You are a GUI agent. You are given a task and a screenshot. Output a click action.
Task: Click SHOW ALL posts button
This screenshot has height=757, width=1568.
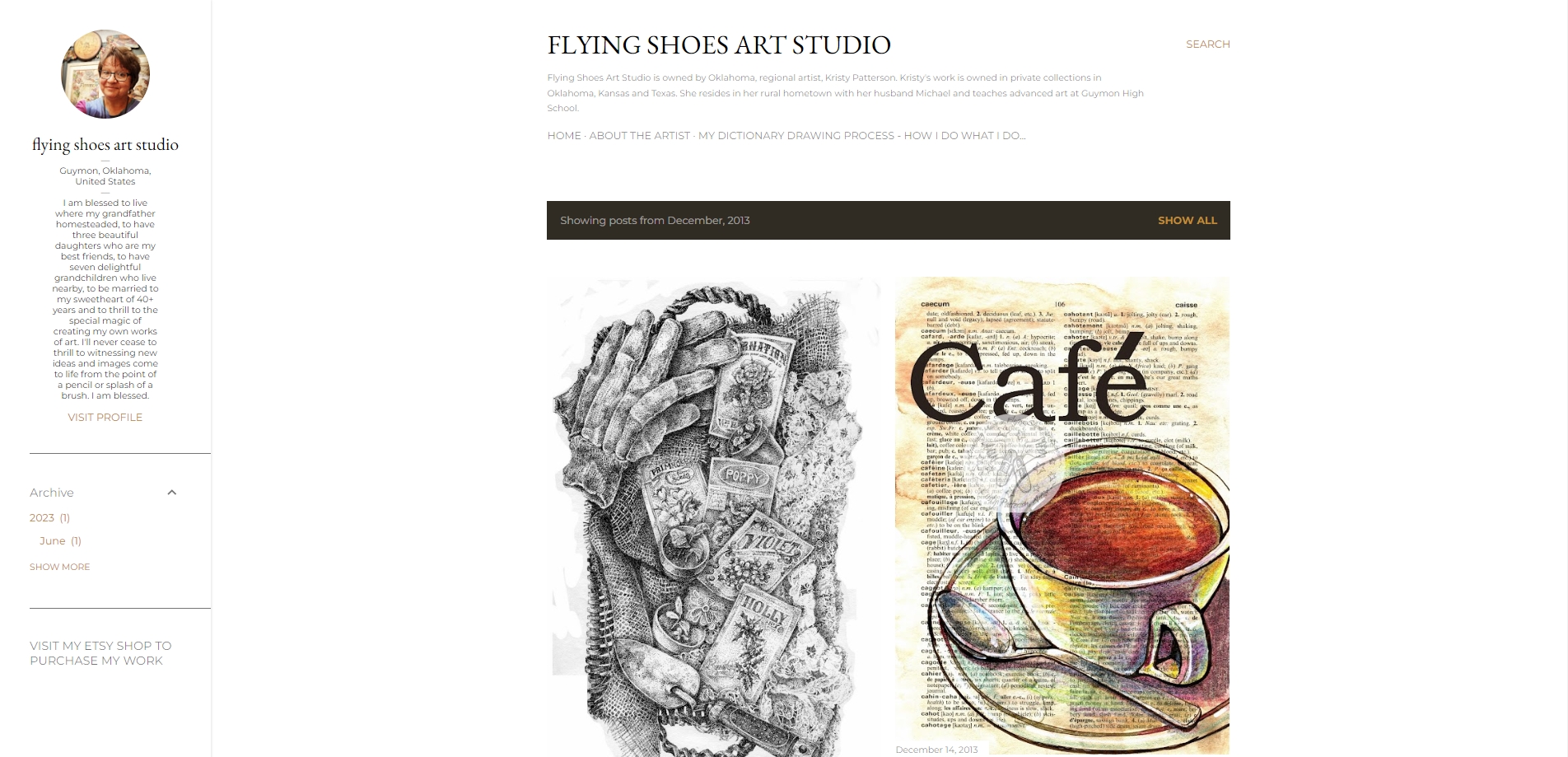pos(1187,221)
